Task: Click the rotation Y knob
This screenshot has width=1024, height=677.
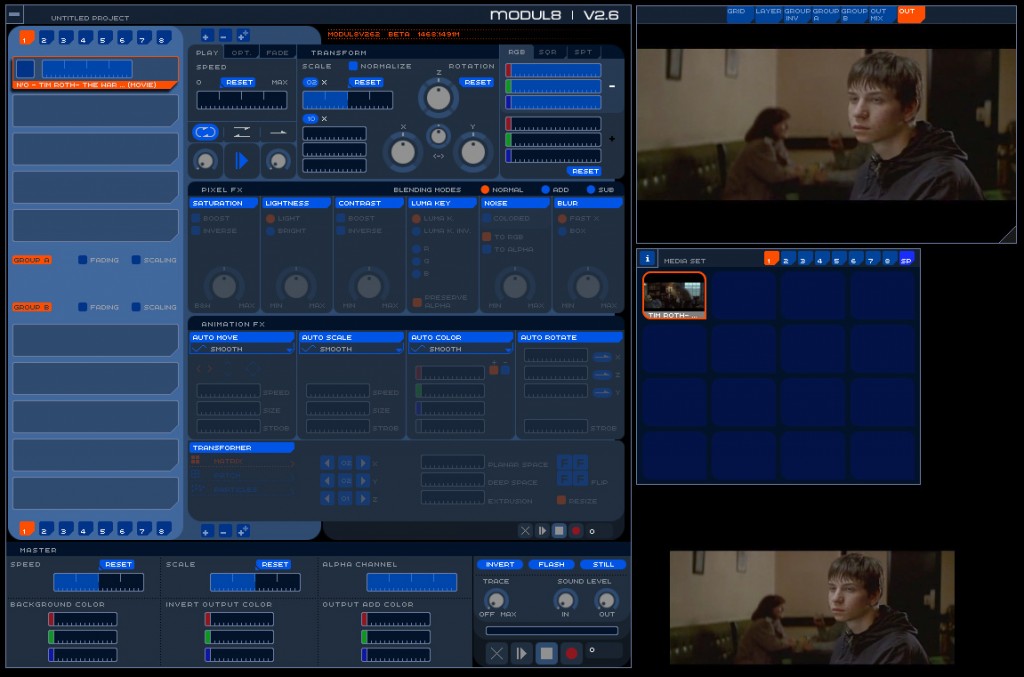Action: tap(473, 152)
